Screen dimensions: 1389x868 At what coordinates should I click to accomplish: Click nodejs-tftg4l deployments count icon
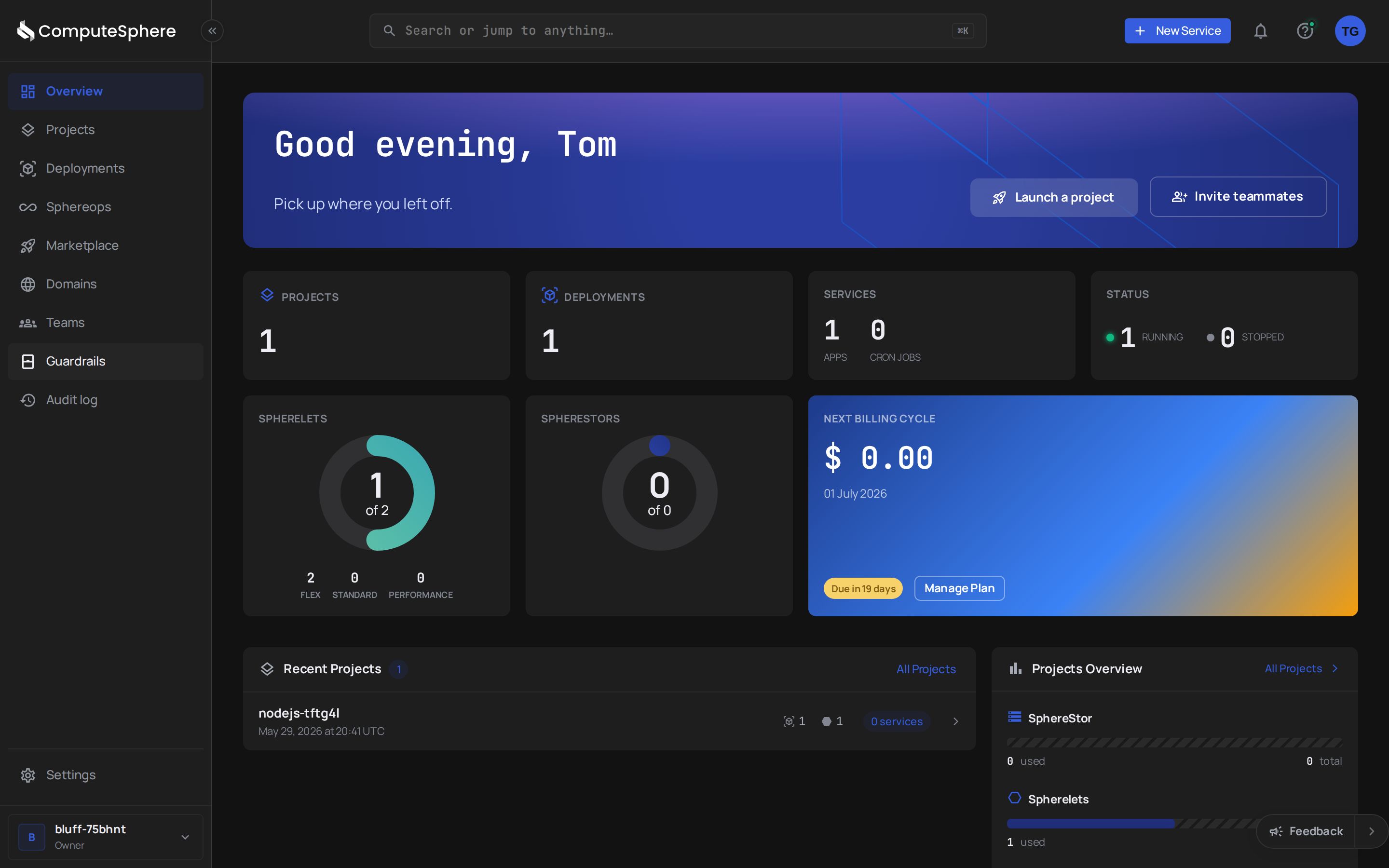point(789,721)
